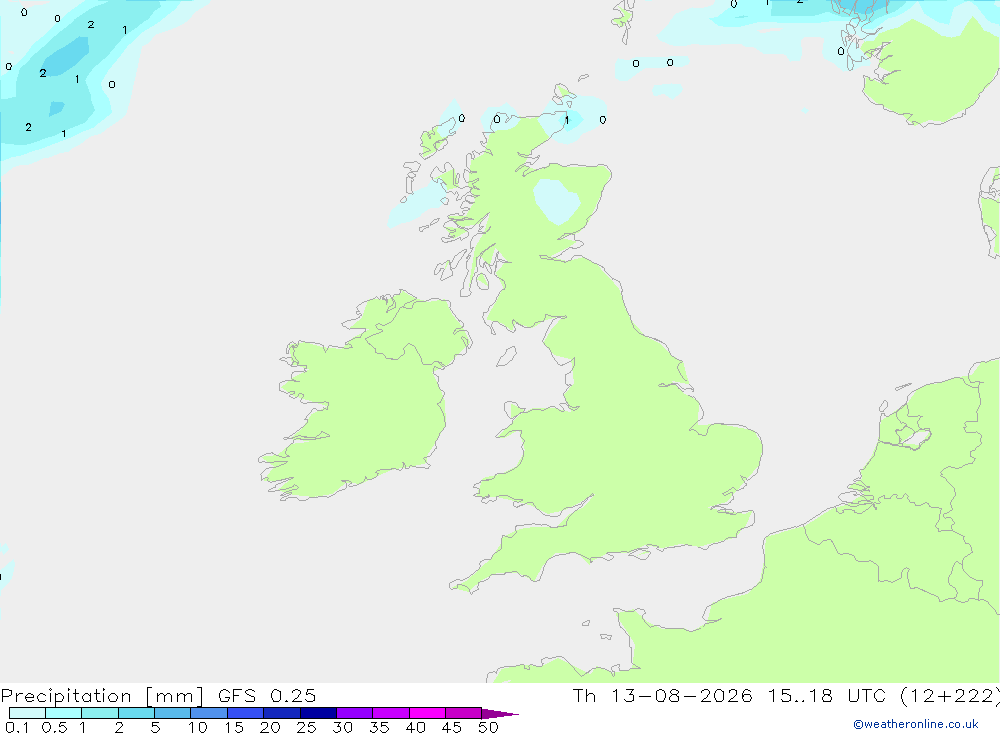Click the pale precipitation patch inside Scotland
Screen dimensions: 1000x733
pos(557,201)
